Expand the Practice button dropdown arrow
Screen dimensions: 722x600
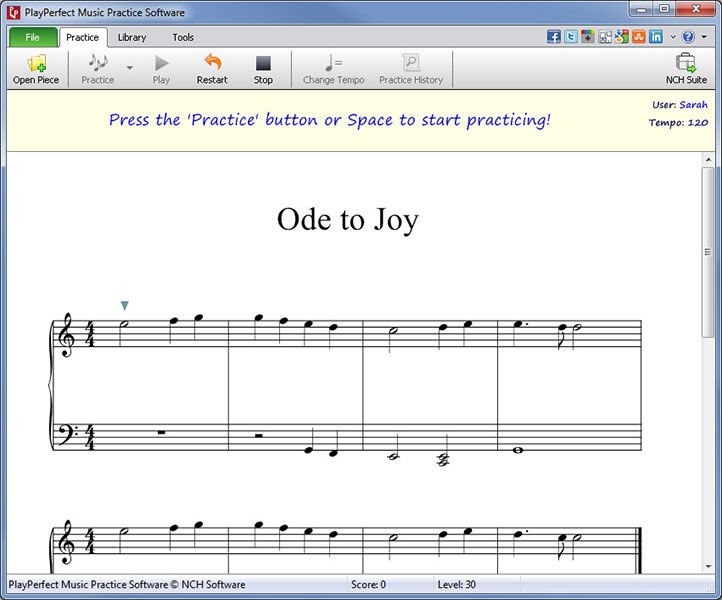[x=130, y=68]
